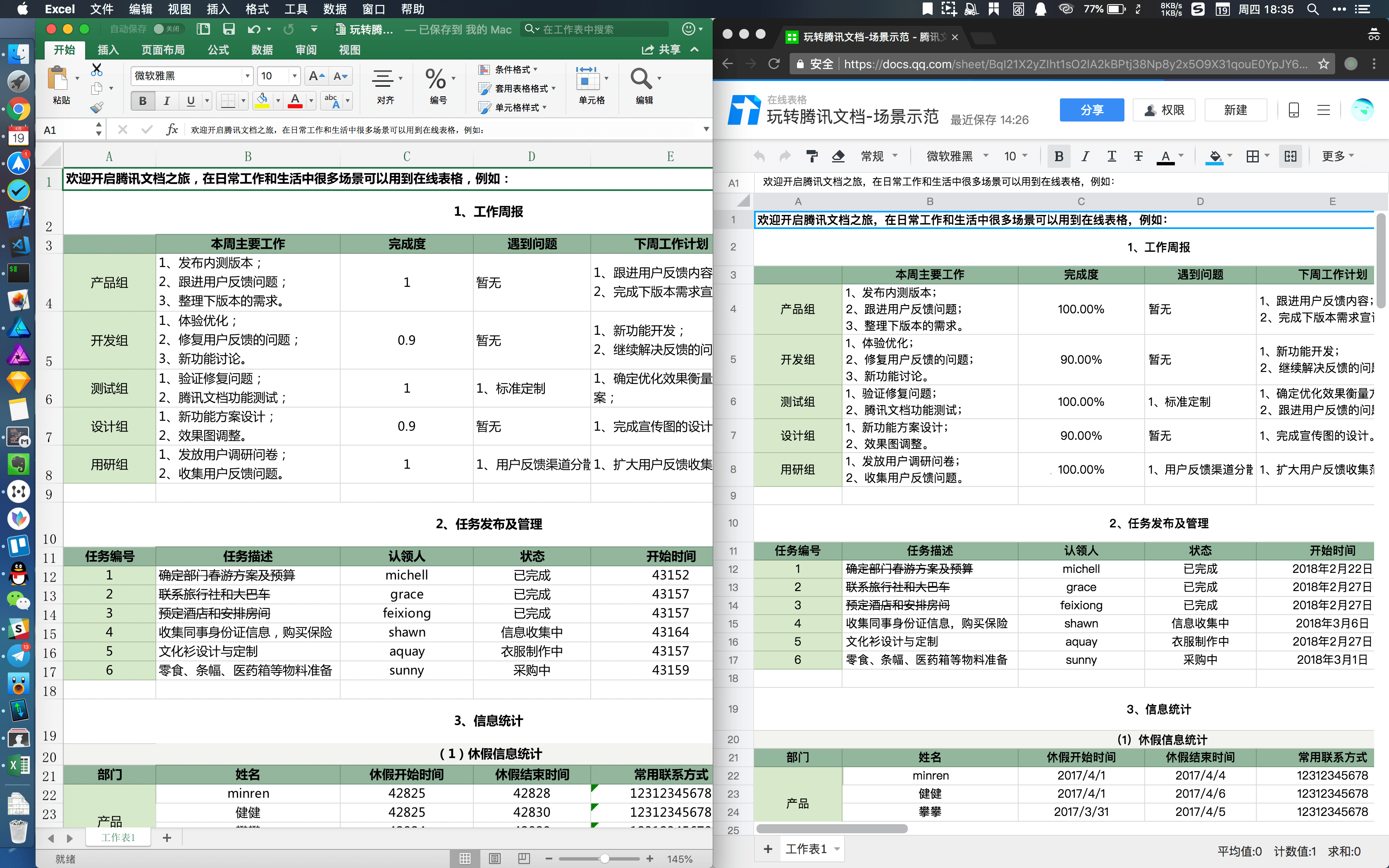
Task: Click undo arrow in Tencent Docs toolbar
Action: click(x=759, y=156)
